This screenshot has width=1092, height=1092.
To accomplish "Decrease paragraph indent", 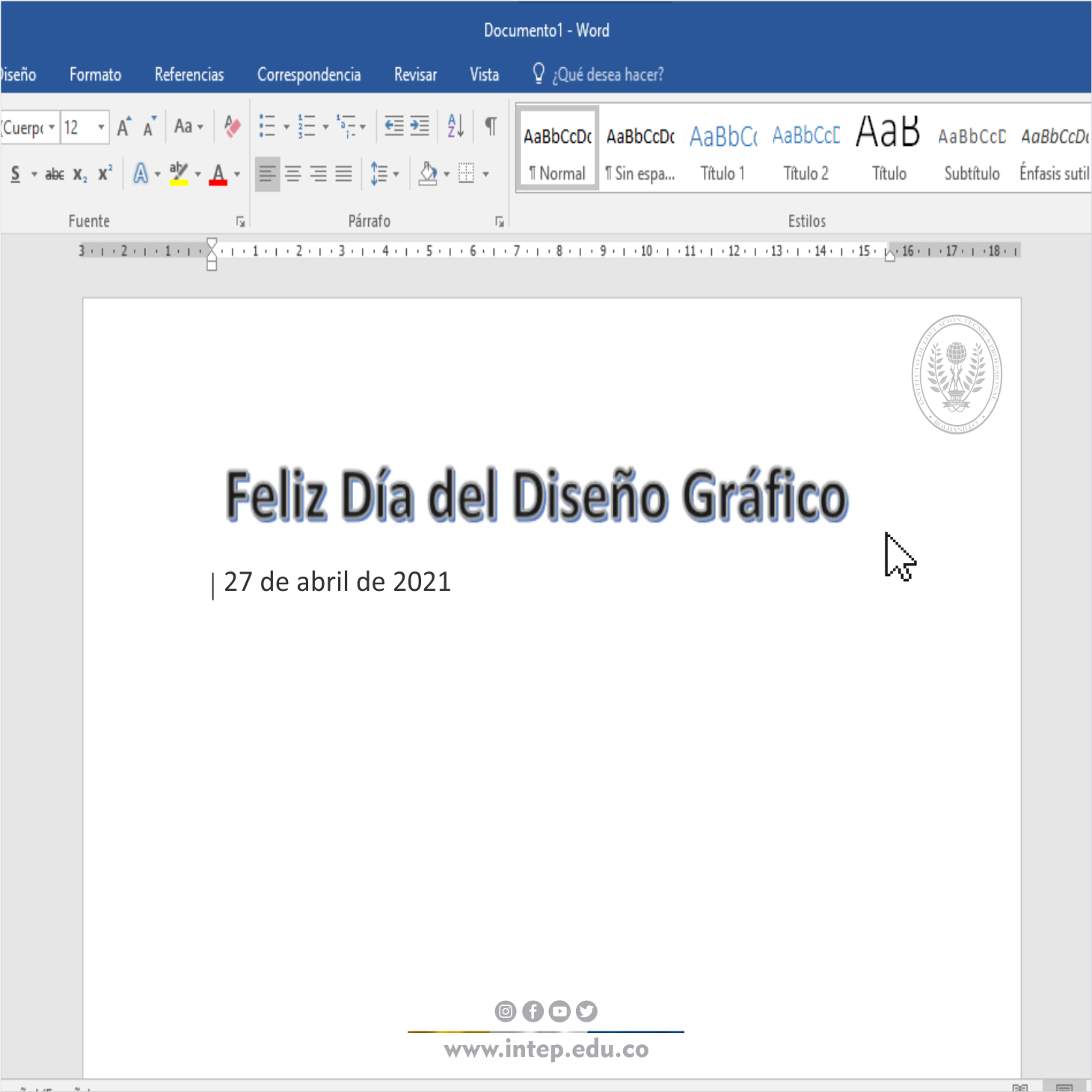I will pos(394,126).
